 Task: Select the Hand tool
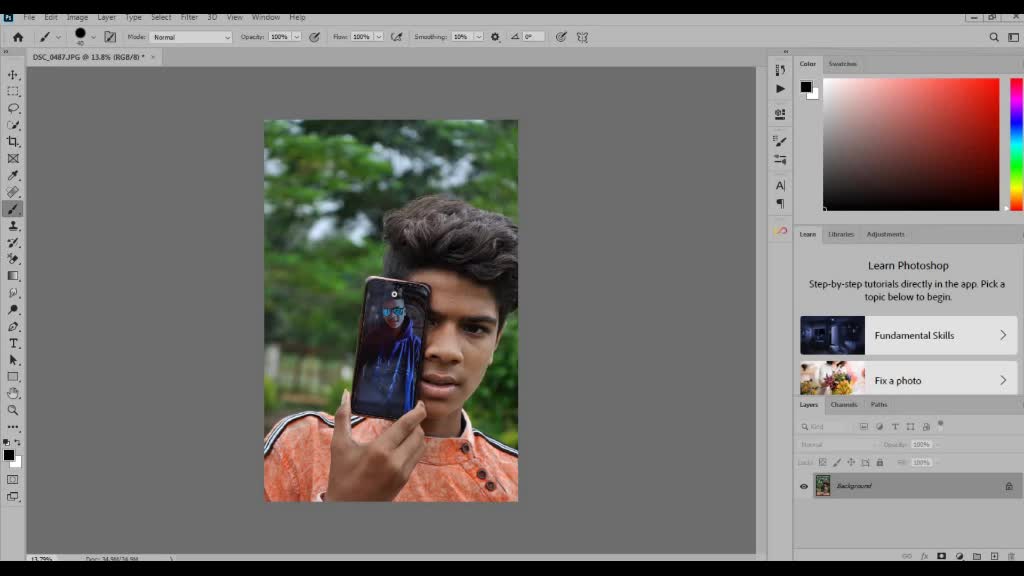pyautogui.click(x=13, y=394)
